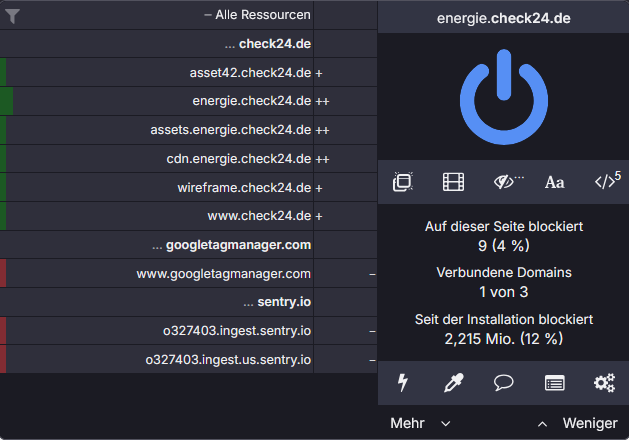Click rule cell of www.googletagmanager.com

click(345, 274)
